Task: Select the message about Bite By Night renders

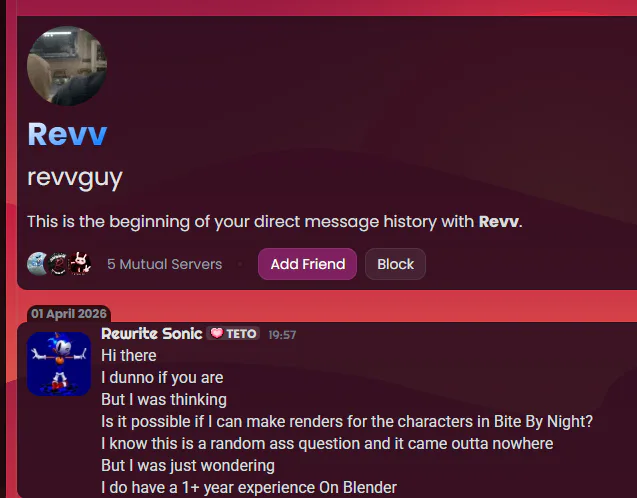Action: (347, 421)
